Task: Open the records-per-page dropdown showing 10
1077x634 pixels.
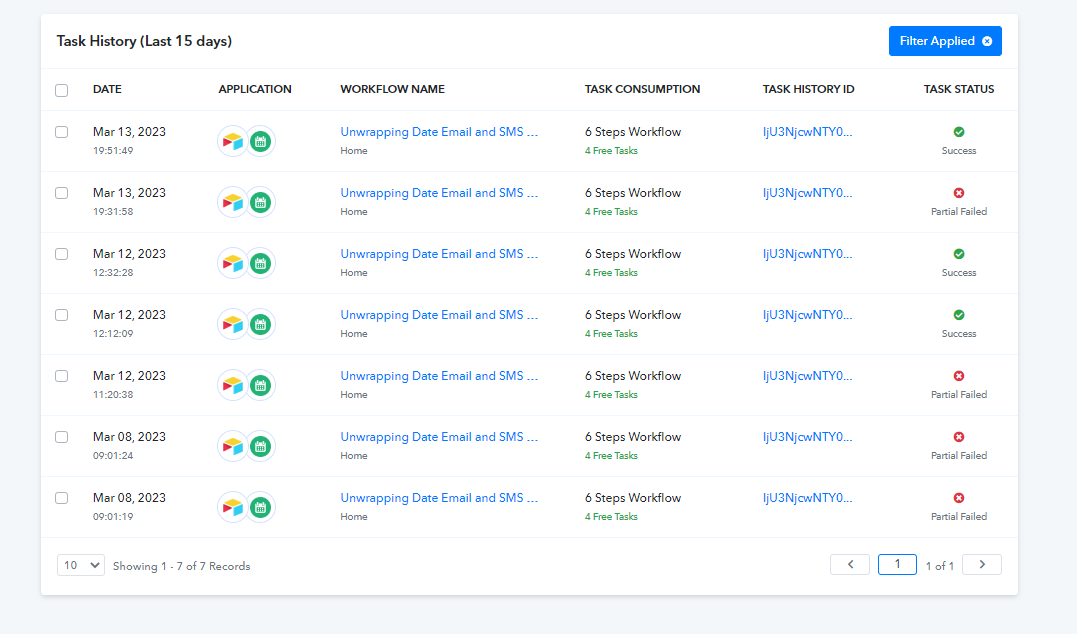Action: pos(81,565)
